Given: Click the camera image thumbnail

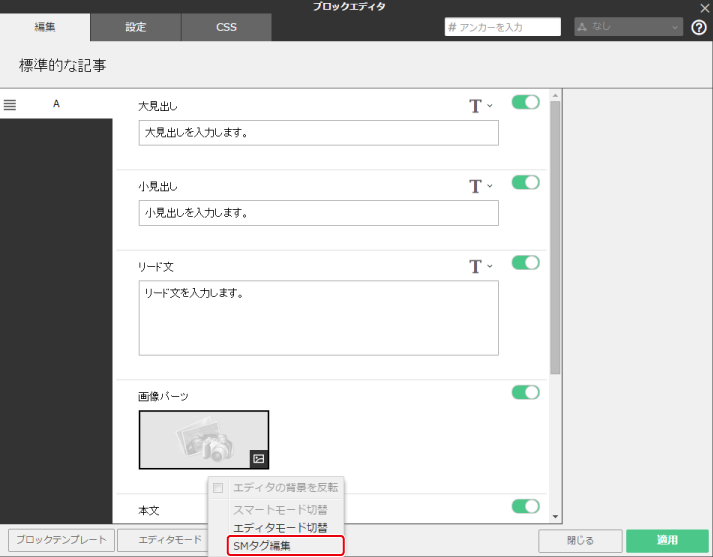Looking at the screenshot, I should 204,440.
